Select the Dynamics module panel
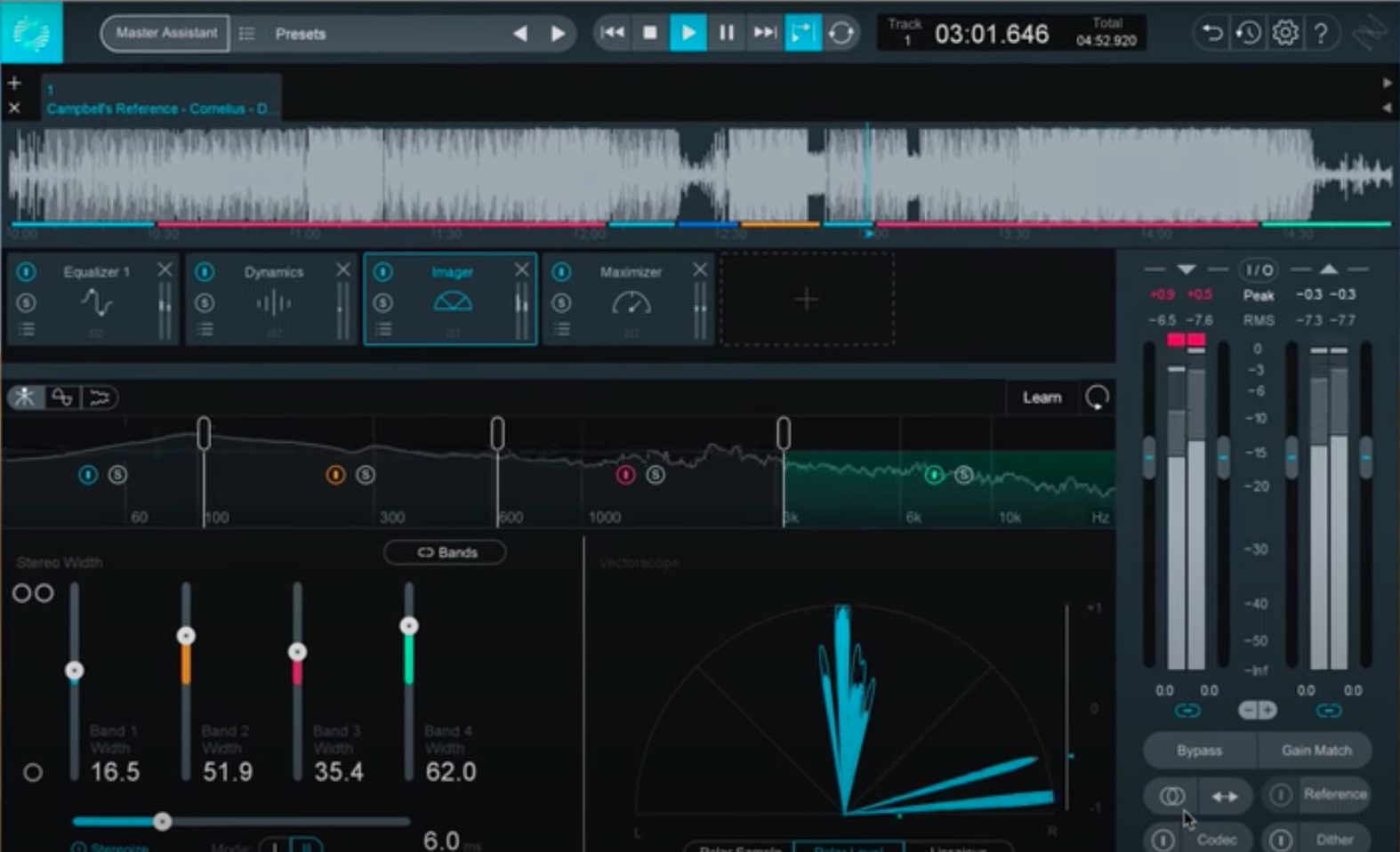 (x=271, y=299)
